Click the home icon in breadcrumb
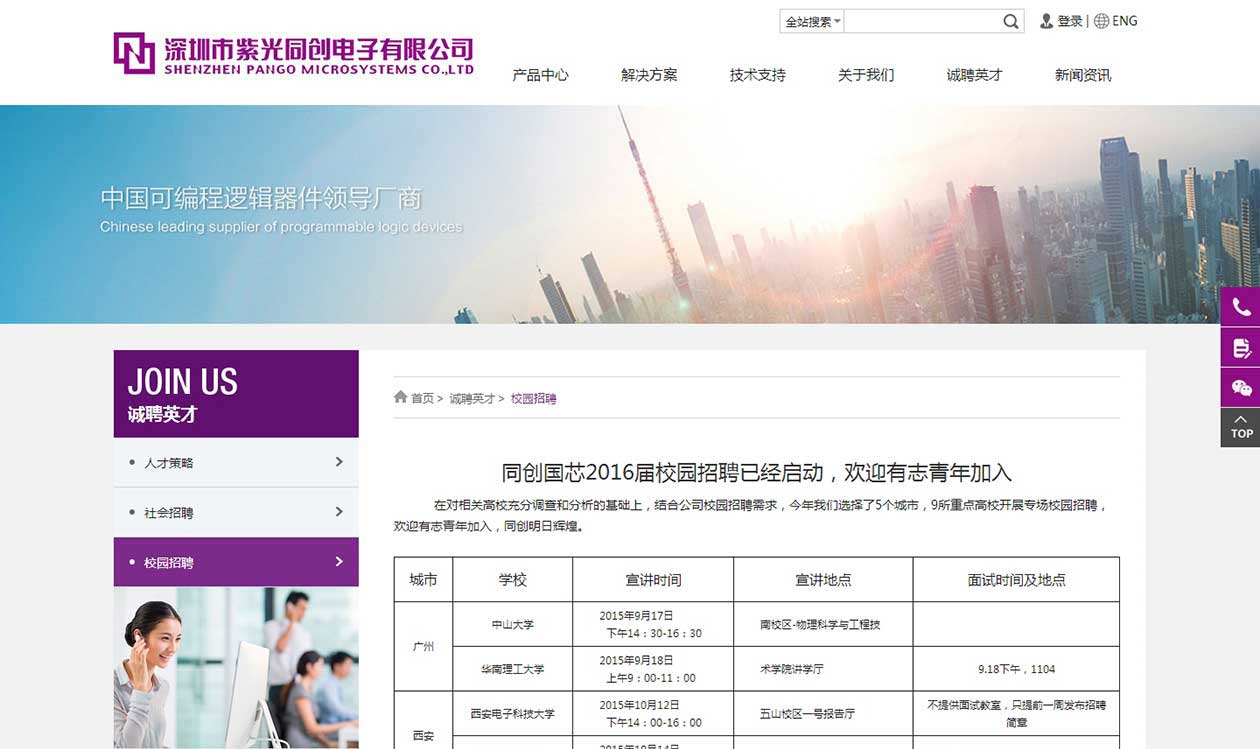The width and height of the screenshot is (1260, 749). [x=401, y=397]
